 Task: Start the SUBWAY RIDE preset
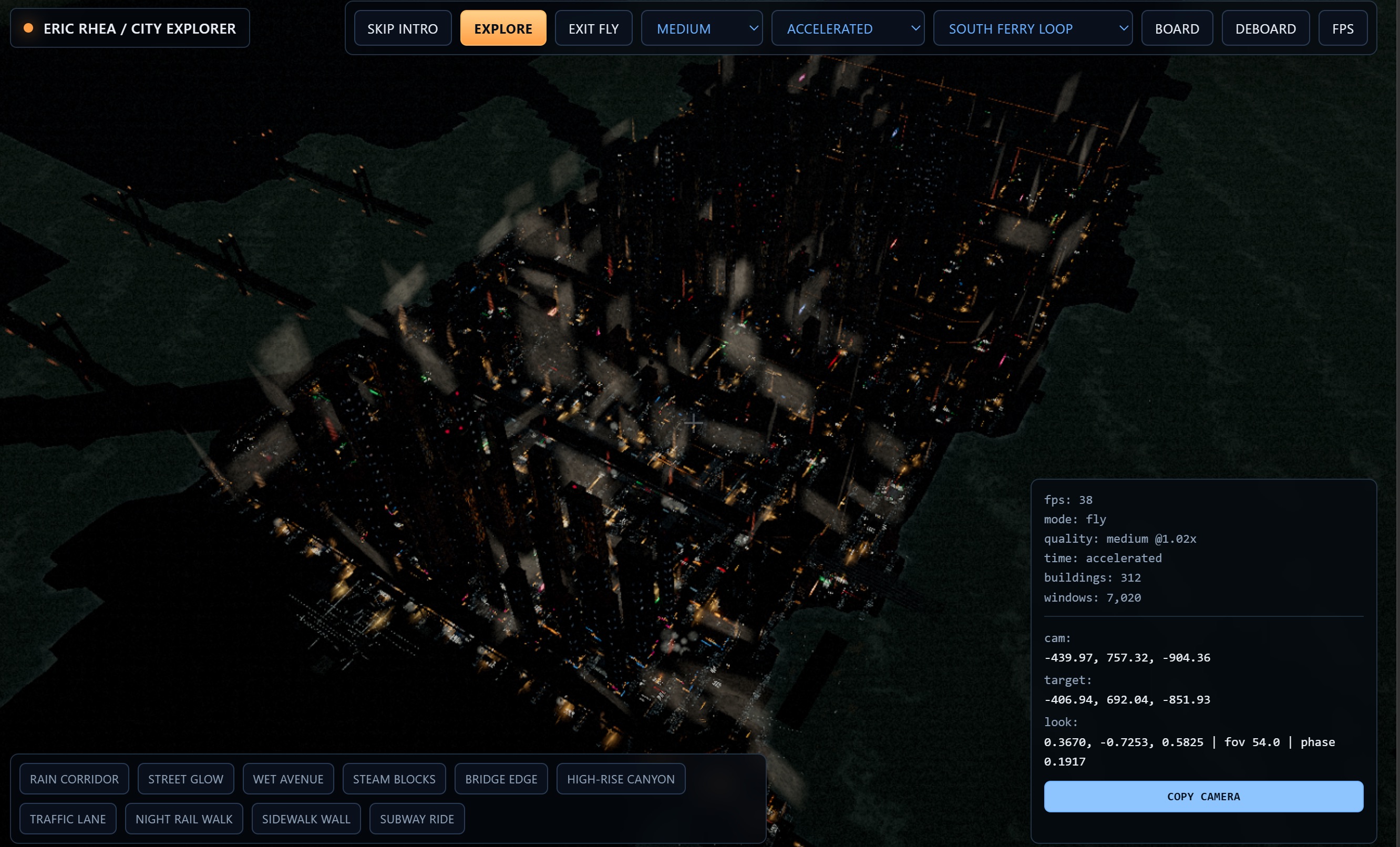tap(417, 819)
